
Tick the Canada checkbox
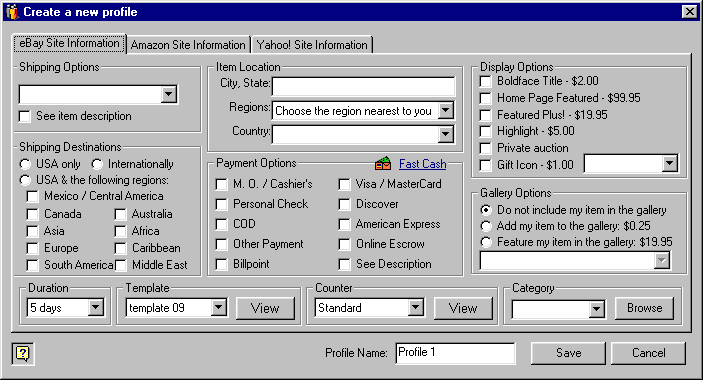pos(32,214)
